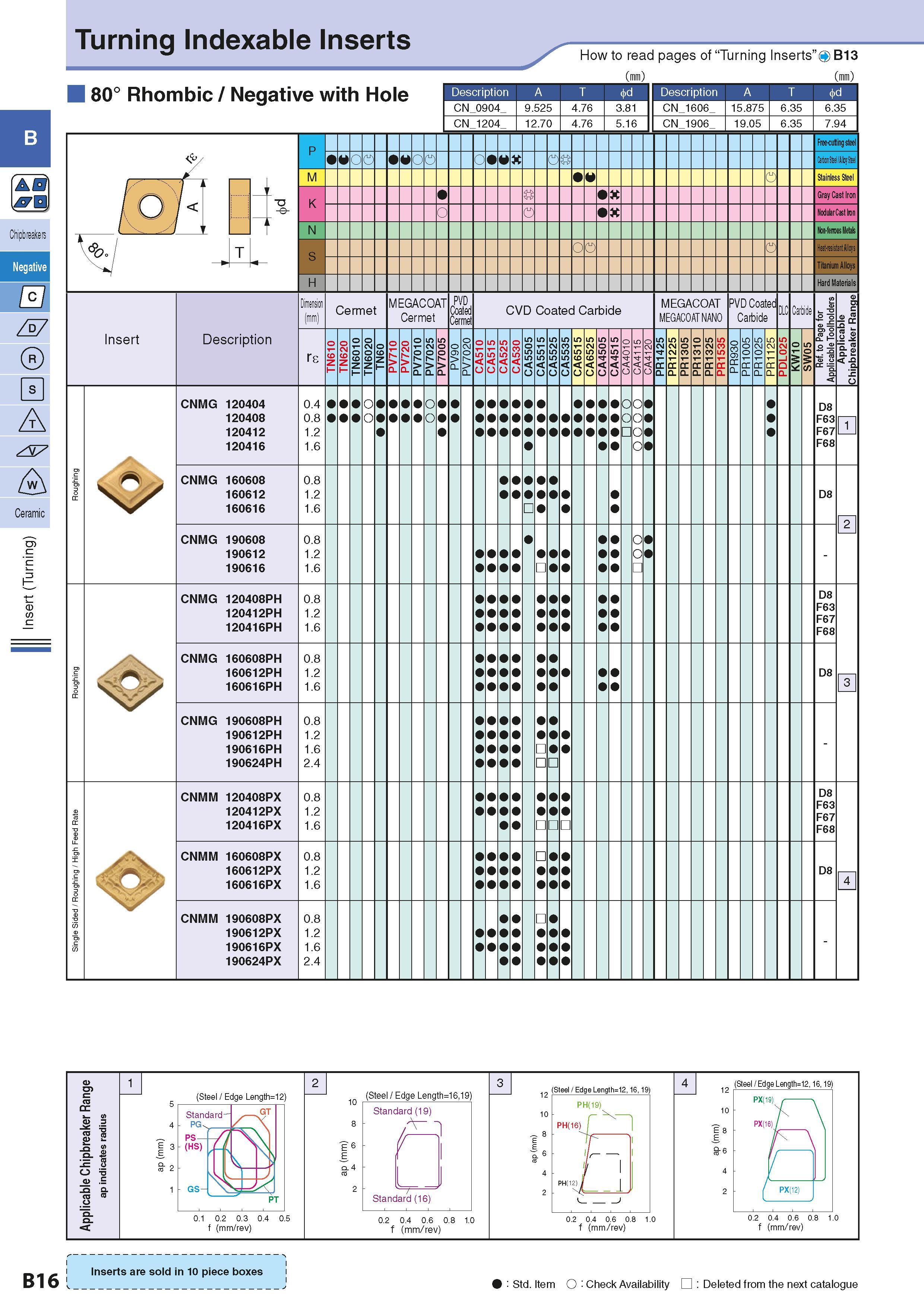Viewport: 924px width, 1307px height.
Task: Click the pink K material class cell
Action: coord(312,203)
